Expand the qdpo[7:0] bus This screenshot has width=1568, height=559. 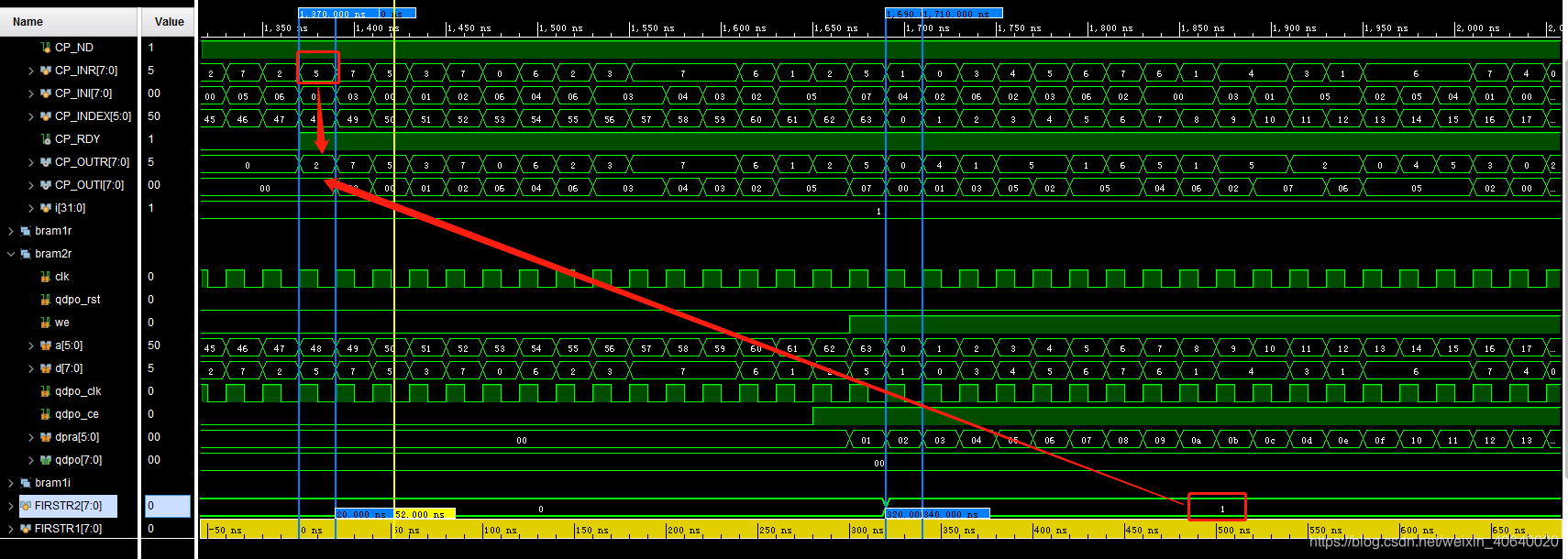(31, 460)
